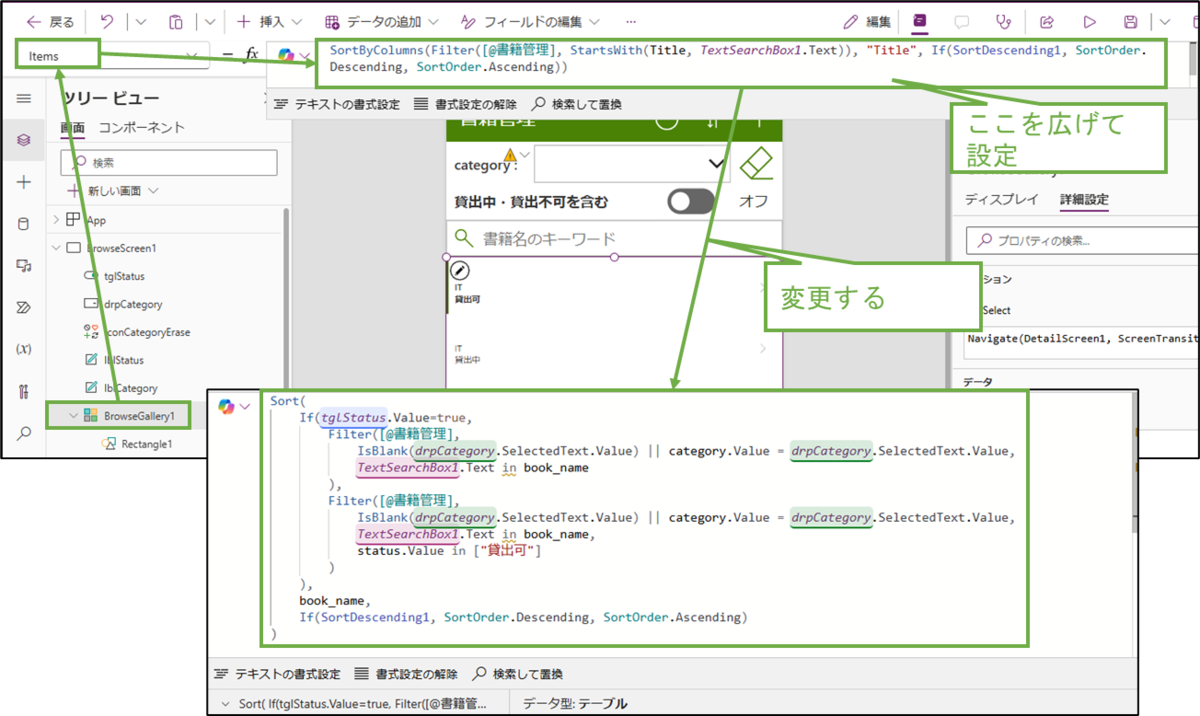The image size is (1200, 716).
Task: Click the 書籍名のキーワード search box
Action: (x=612, y=238)
